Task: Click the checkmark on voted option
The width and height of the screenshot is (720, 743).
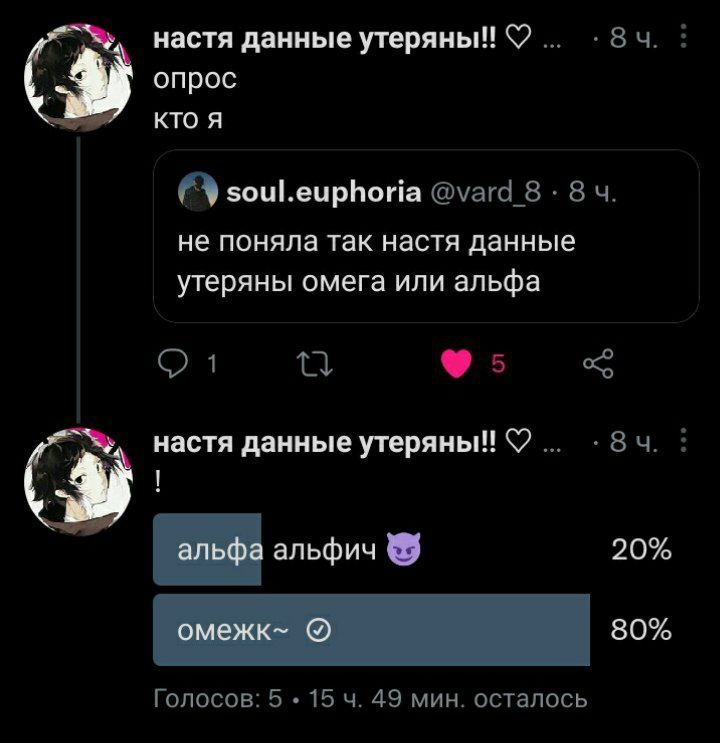Action: click(319, 630)
